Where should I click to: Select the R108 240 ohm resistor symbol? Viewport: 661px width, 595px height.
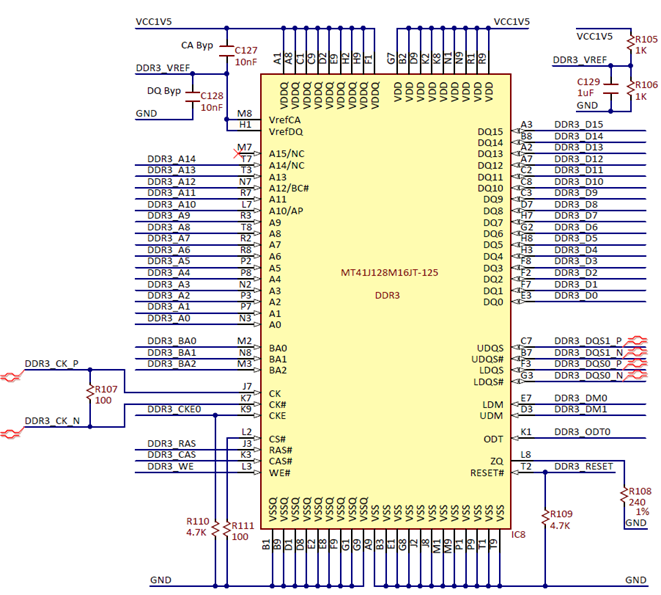pos(624,496)
